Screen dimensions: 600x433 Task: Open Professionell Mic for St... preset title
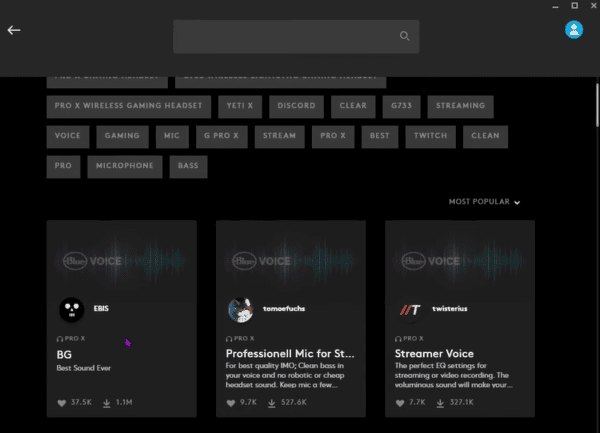click(290, 354)
